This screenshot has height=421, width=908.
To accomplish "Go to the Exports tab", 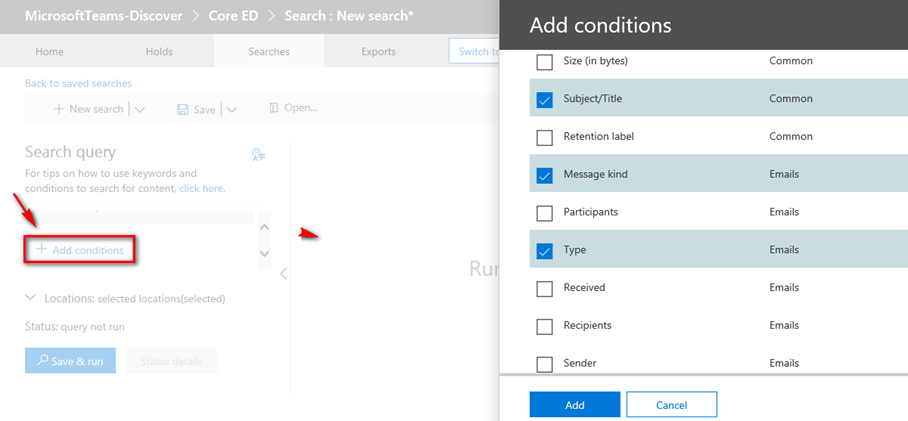I will pos(378,52).
